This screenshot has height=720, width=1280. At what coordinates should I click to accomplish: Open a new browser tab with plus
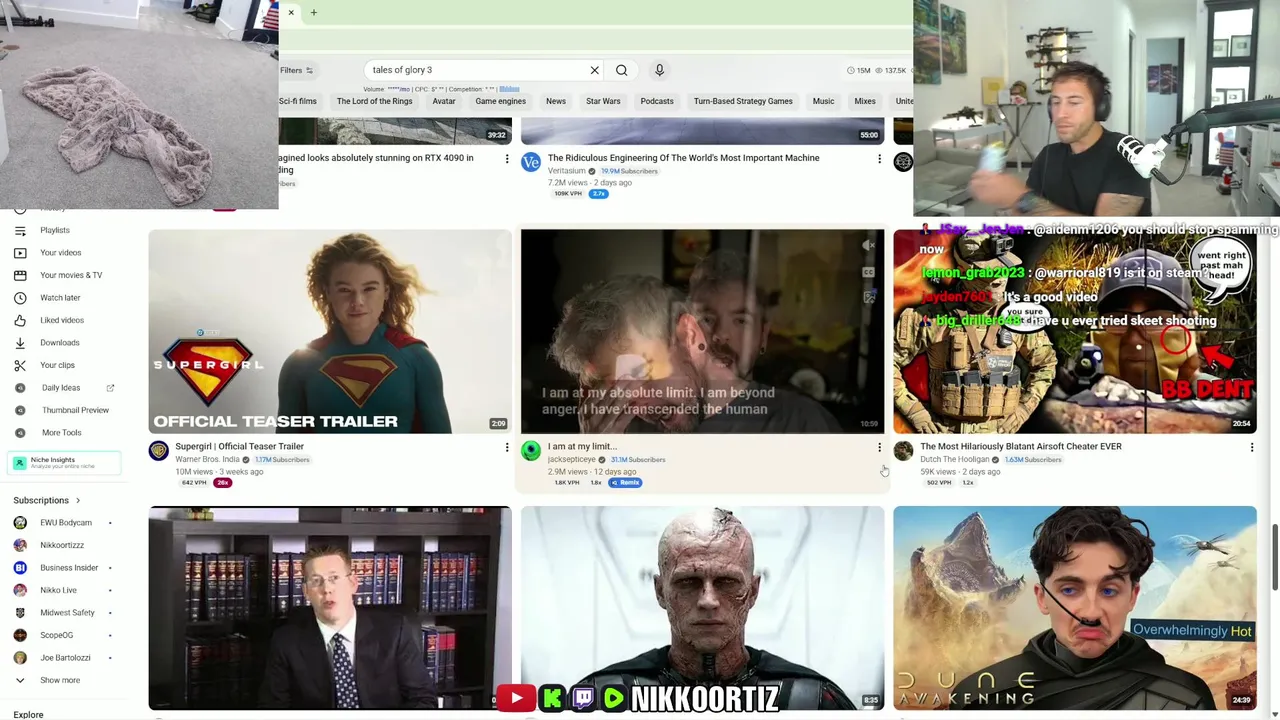[x=313, y=13]
